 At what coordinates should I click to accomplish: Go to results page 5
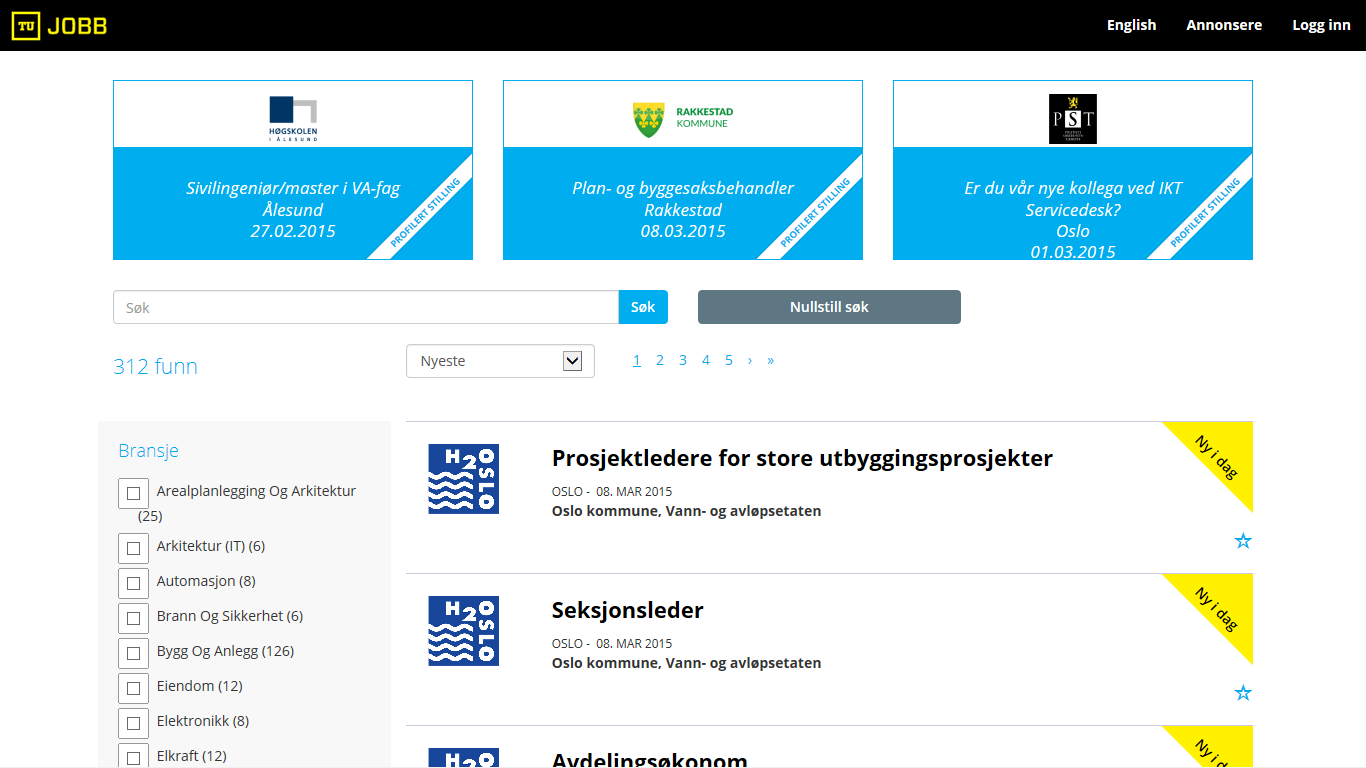point(729,360)
